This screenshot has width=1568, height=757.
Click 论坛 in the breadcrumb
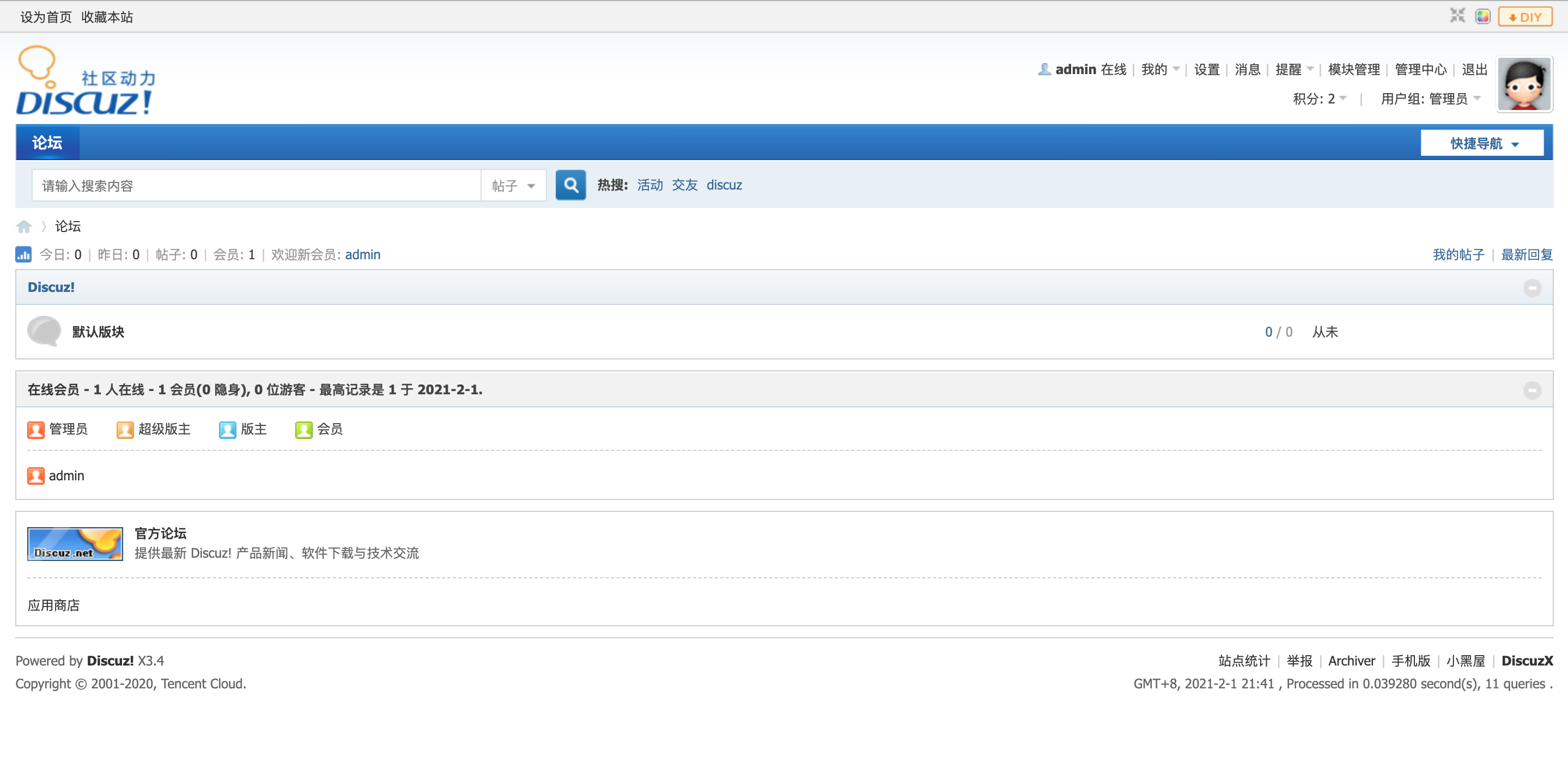[68, 227]
